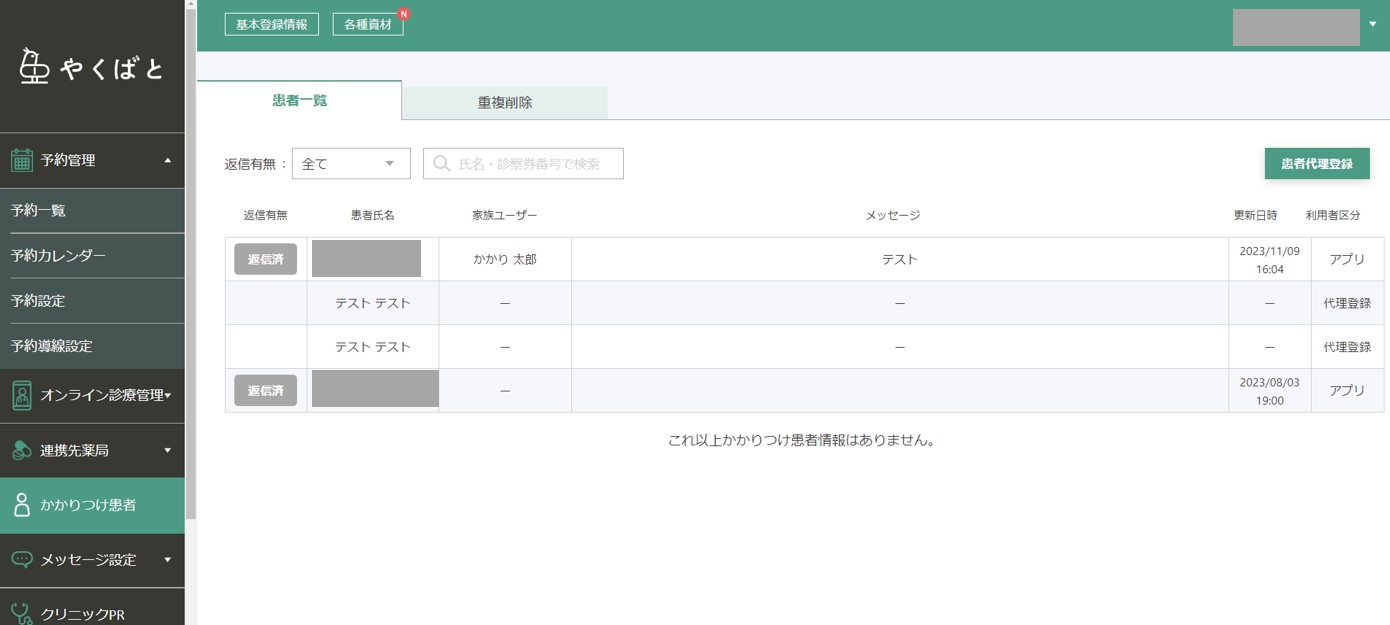The width and height of the screenshot is (1390, 625).
Task: Open 予約設定 in sidebar
Action: pos(92,301)
